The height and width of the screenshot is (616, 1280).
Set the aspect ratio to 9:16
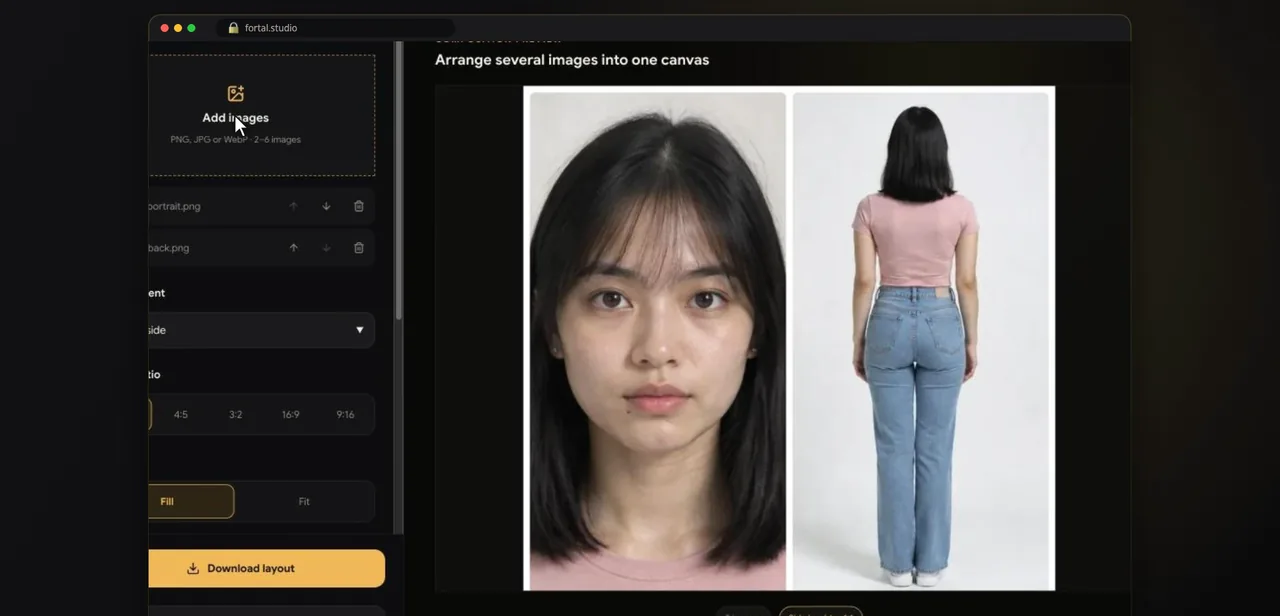coord(345,414)
